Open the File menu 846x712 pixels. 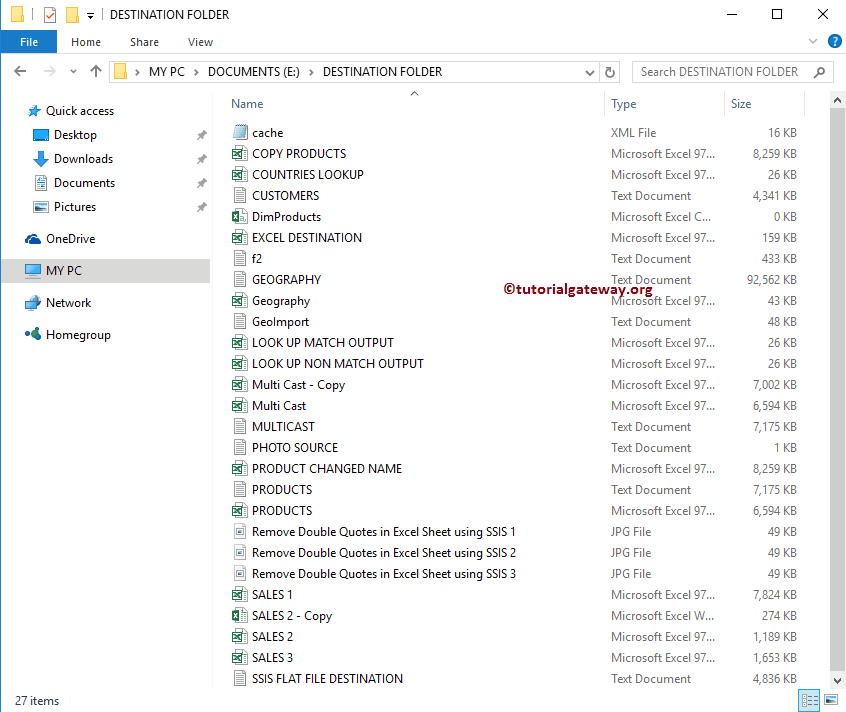(x=29, y=42)
